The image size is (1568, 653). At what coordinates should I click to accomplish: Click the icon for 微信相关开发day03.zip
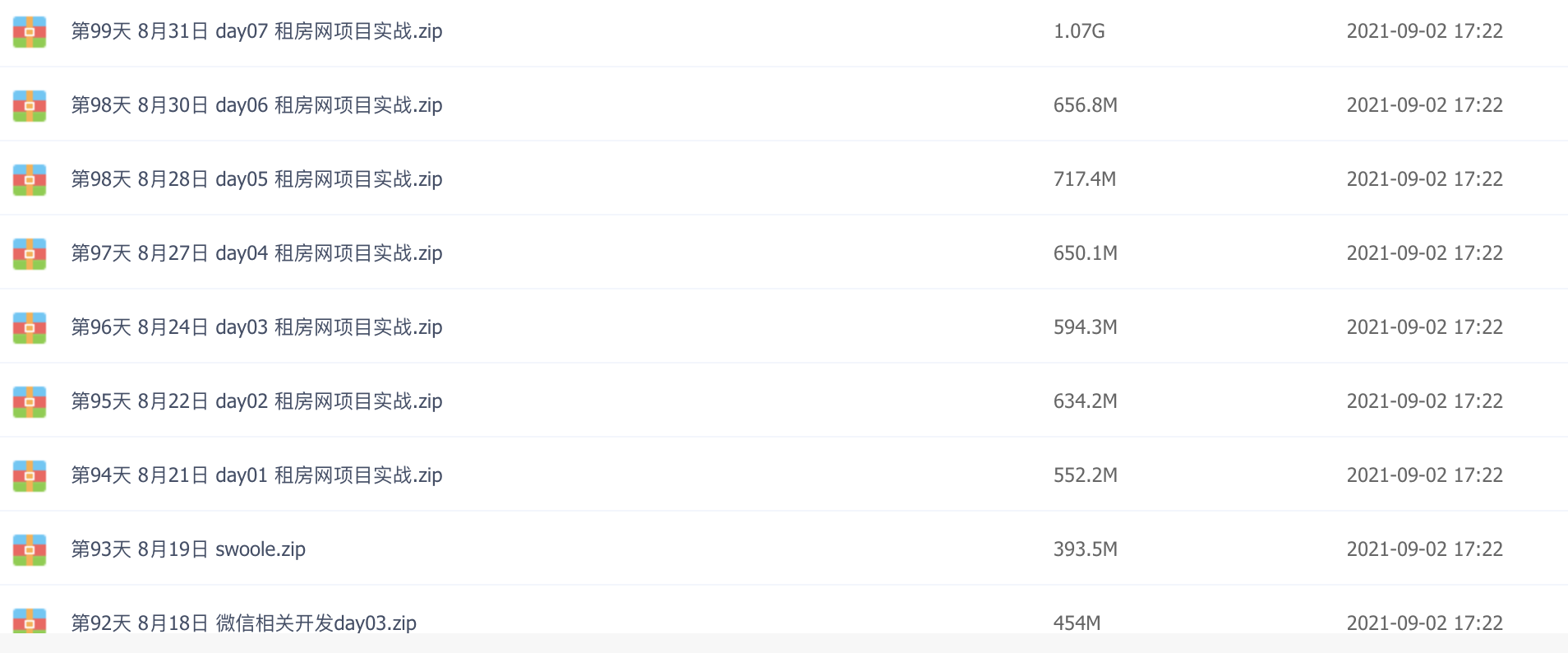pos(30,620)
